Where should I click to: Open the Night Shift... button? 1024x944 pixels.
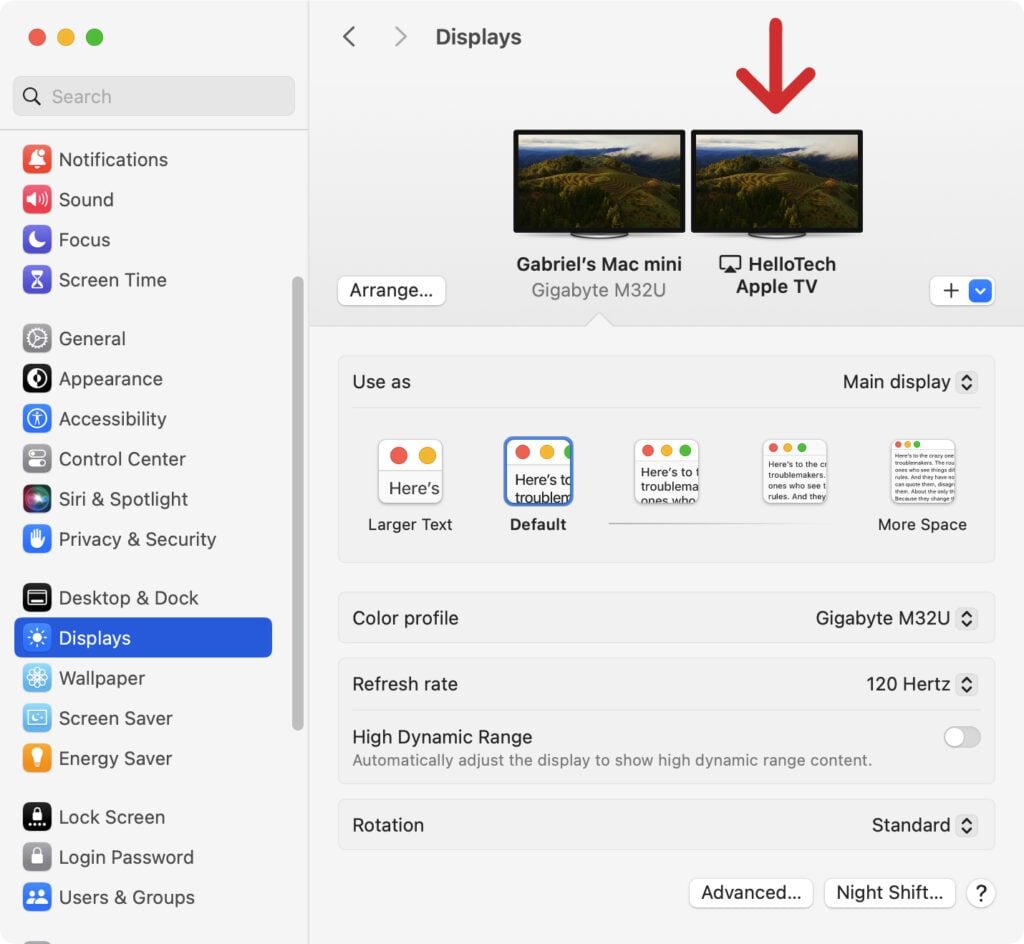pos(889,892)
